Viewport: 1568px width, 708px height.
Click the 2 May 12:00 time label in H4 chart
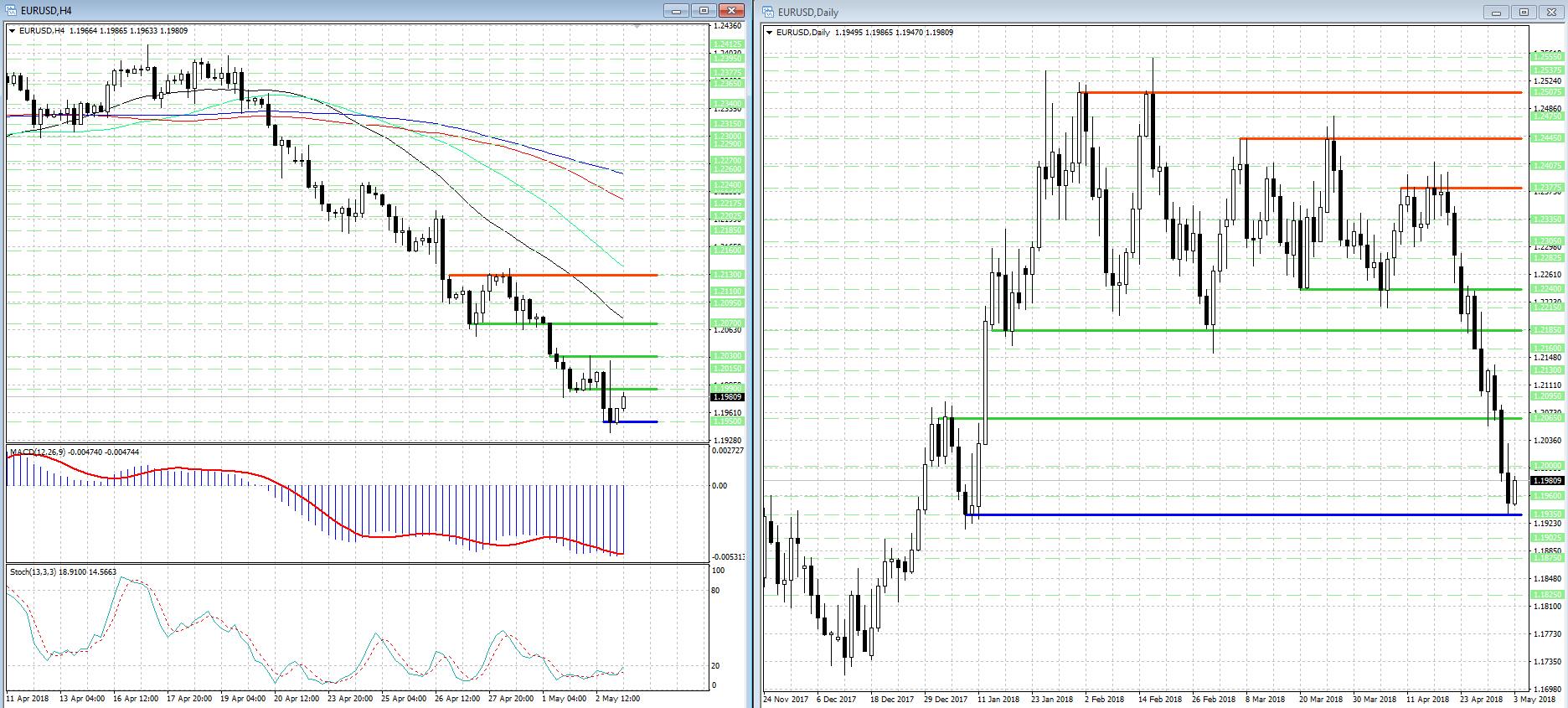coord(618,699)
